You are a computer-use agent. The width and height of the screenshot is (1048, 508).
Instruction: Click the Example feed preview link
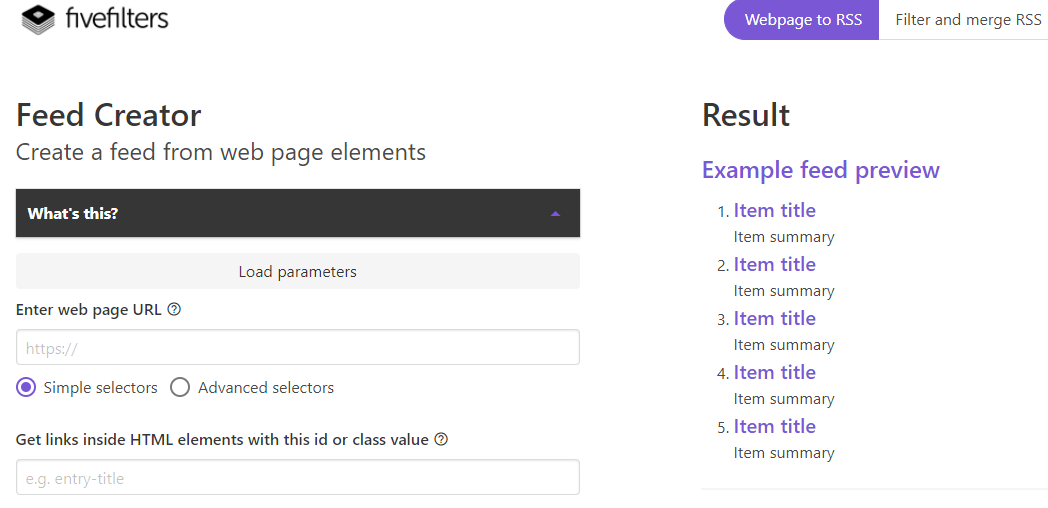coord(820,170)
